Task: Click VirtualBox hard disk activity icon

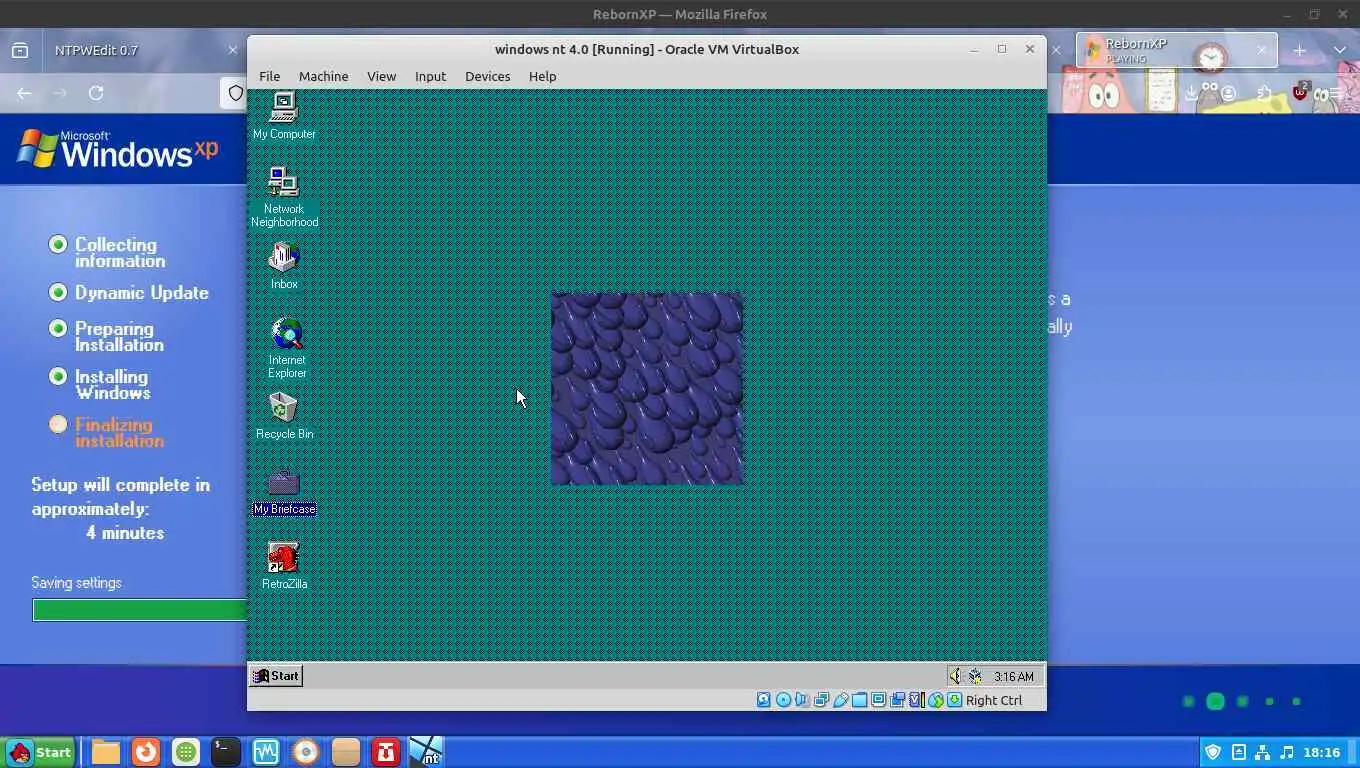Action: coord(764,700)
